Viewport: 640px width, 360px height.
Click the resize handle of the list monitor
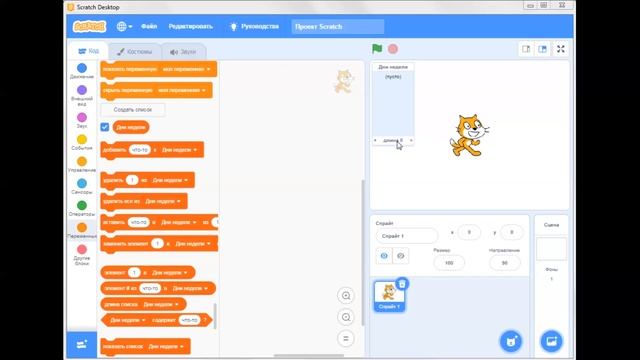coord(411,140)
